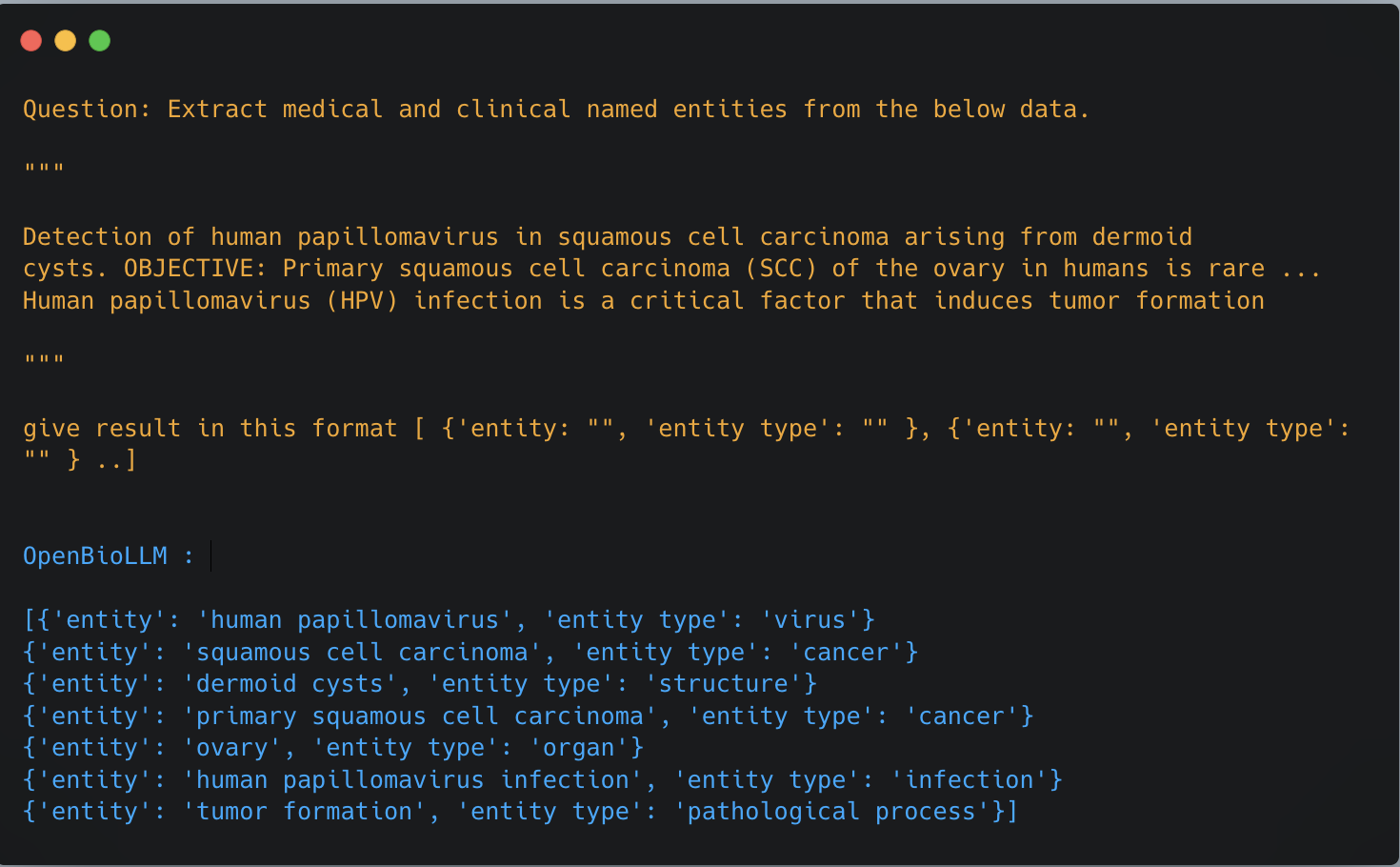
Task: Click the "(HPV)" abbreviation in the passage
Action: pos(362,301)
